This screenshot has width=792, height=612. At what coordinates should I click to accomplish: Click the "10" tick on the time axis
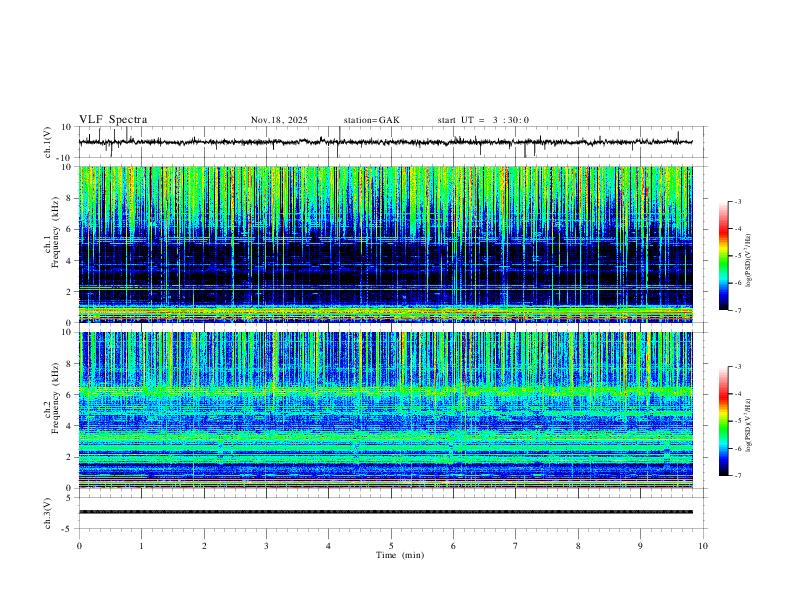point(703,546)
